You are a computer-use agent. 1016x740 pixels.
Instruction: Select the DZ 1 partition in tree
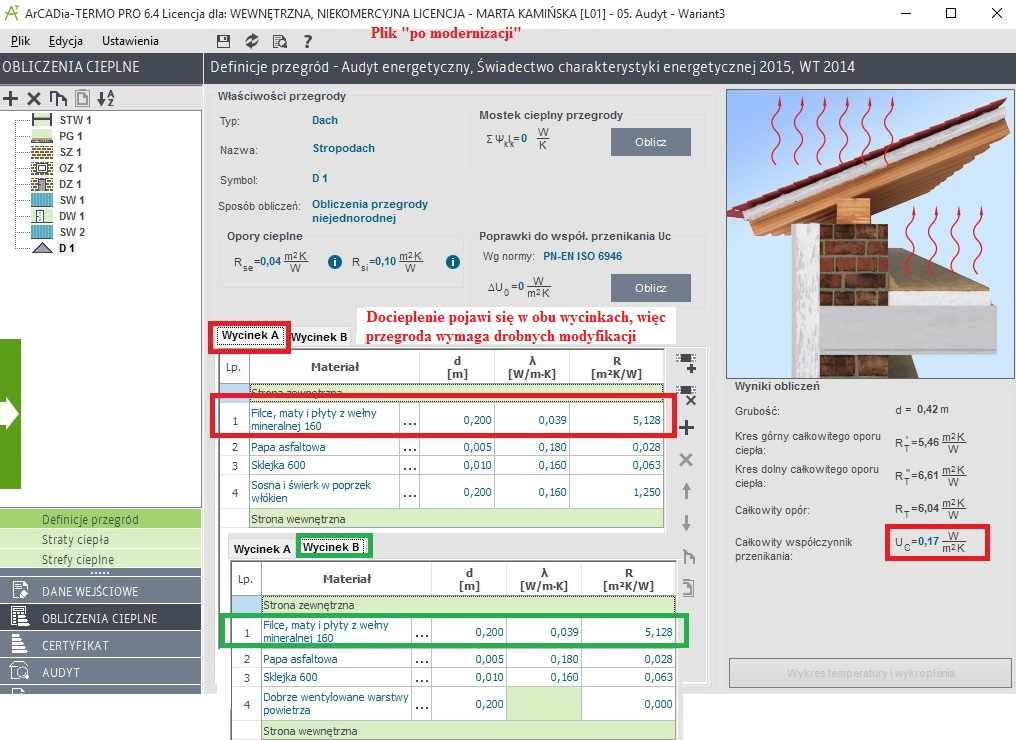pos(70,184)
